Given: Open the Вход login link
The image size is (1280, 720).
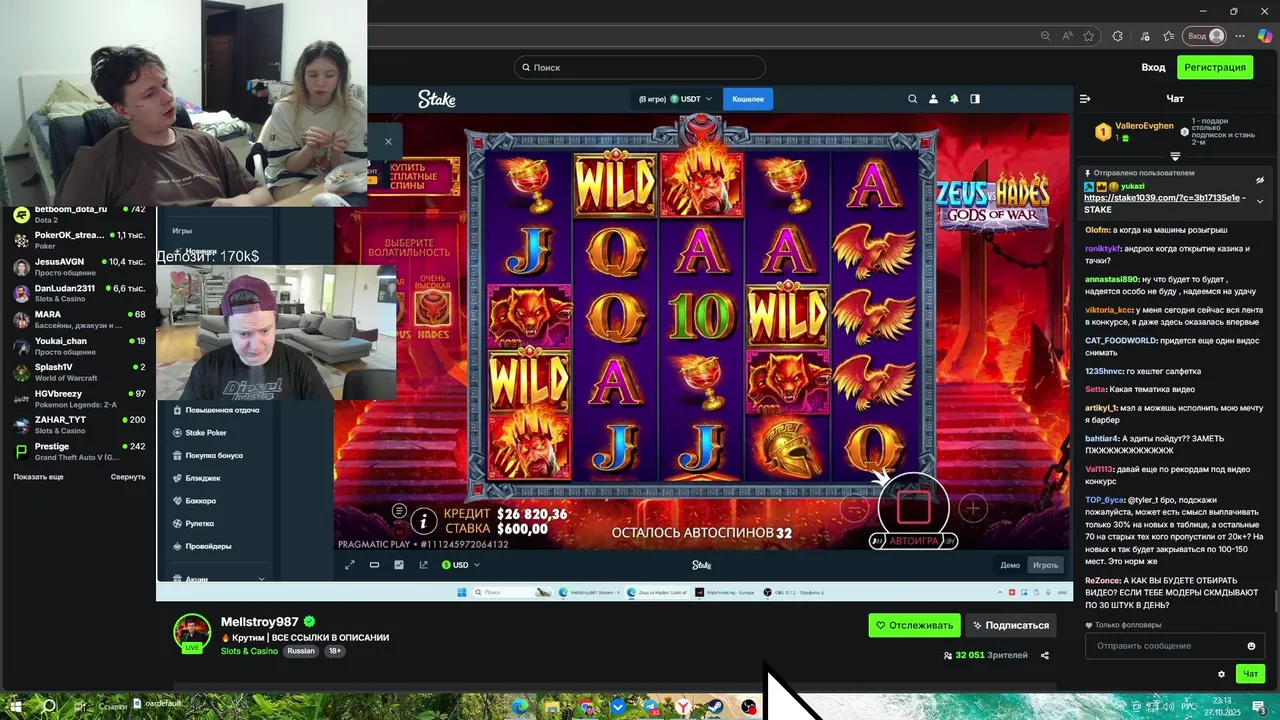Looking at the screenshot, I should point(1153,67).
